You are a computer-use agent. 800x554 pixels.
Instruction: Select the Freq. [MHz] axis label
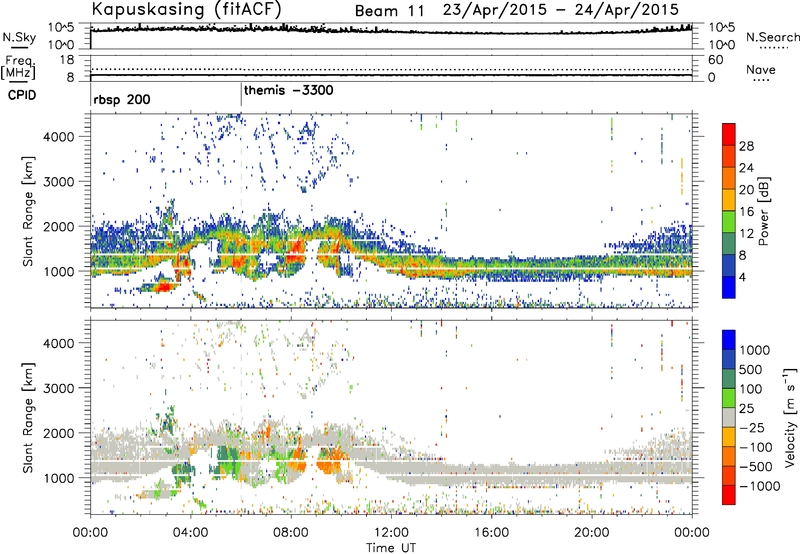[x=19, y=68]
